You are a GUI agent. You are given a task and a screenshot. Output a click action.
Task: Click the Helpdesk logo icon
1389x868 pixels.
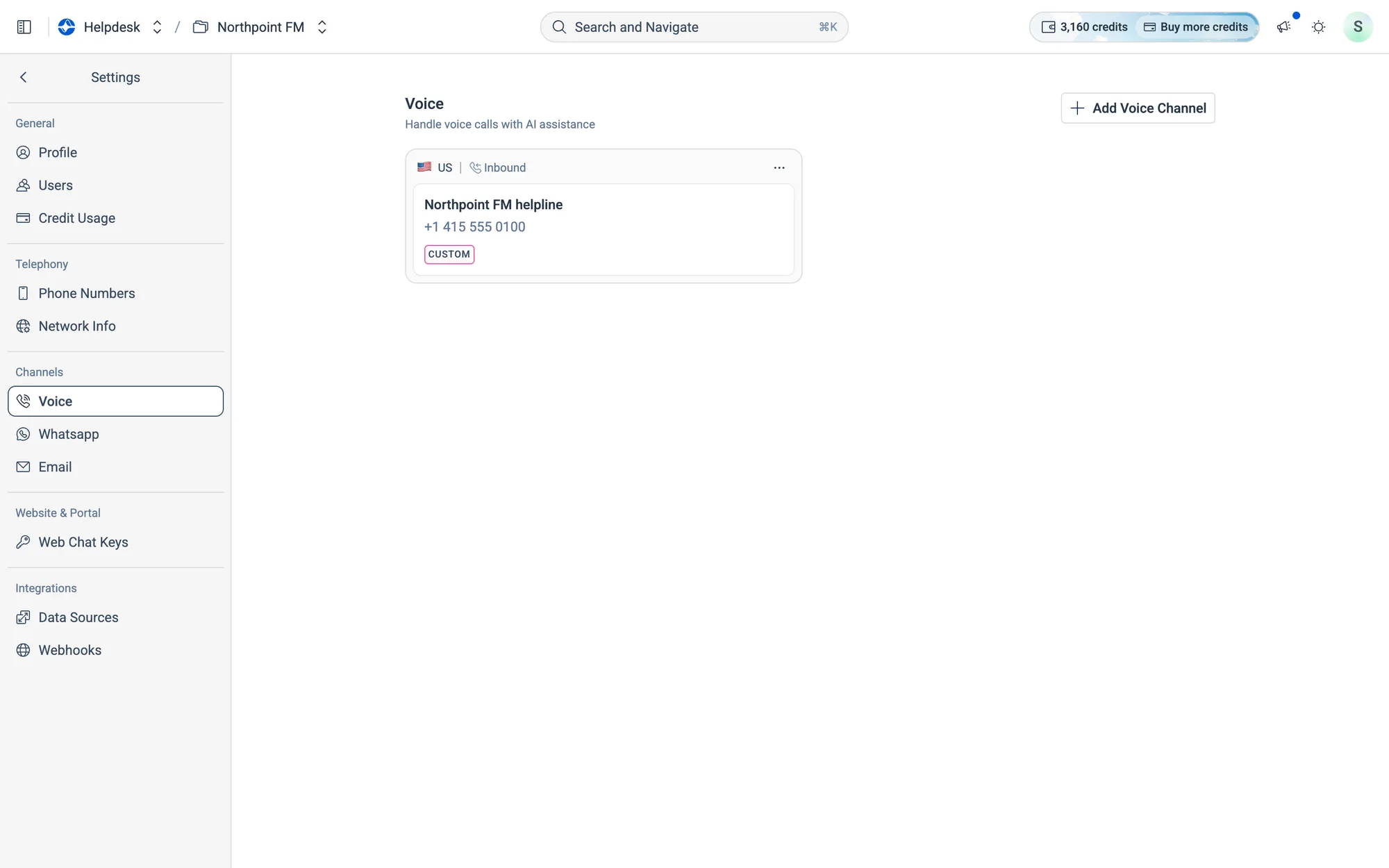click(x=67, y=27)
